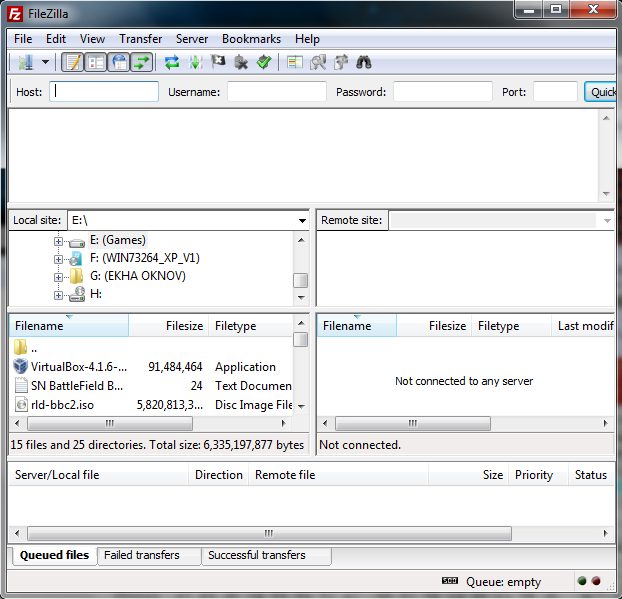Click the Priority queue column header
Screen dimensions: 622x599
tap(538, 475)
